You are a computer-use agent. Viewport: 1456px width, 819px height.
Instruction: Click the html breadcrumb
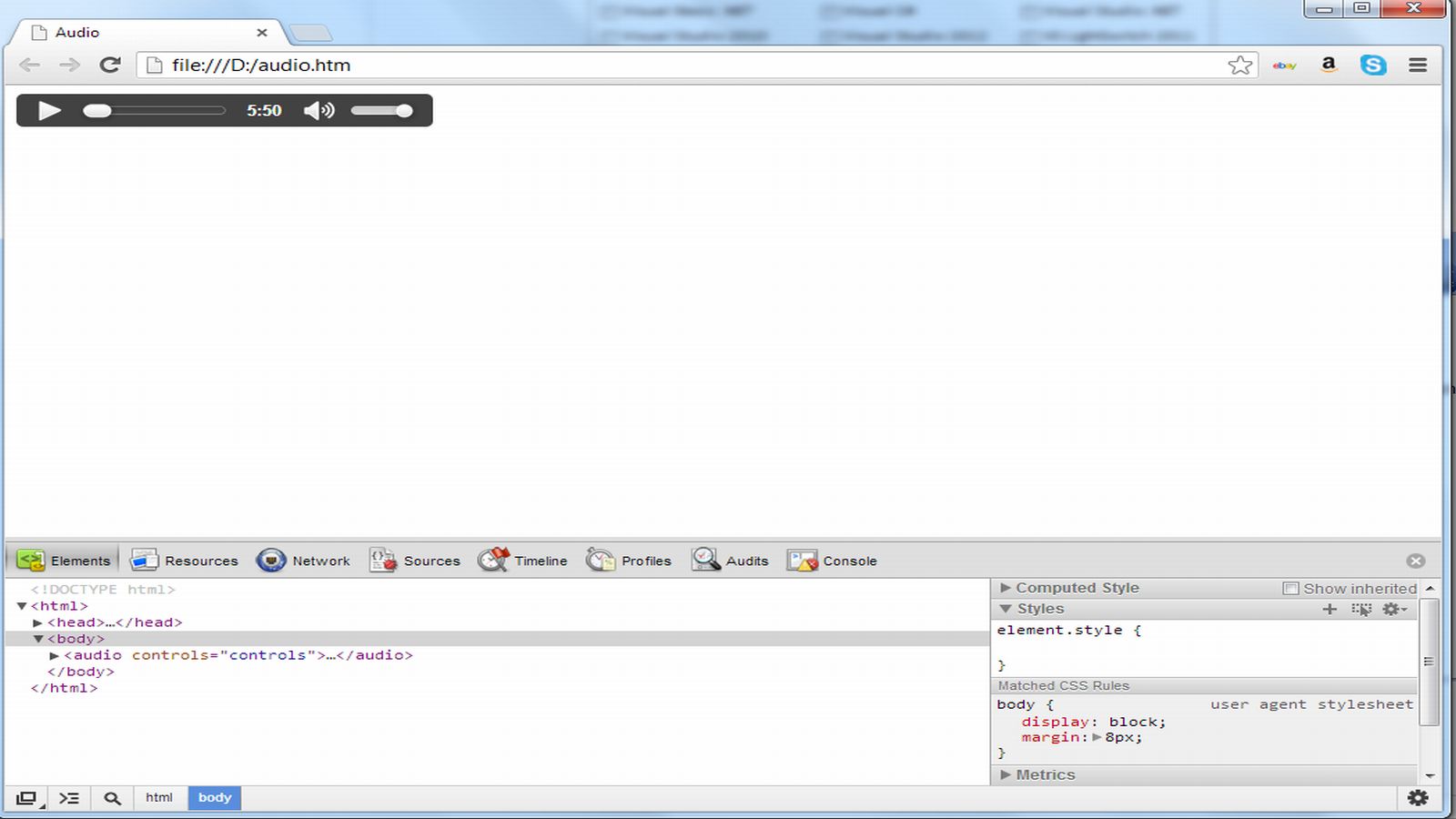pos(159,798)
